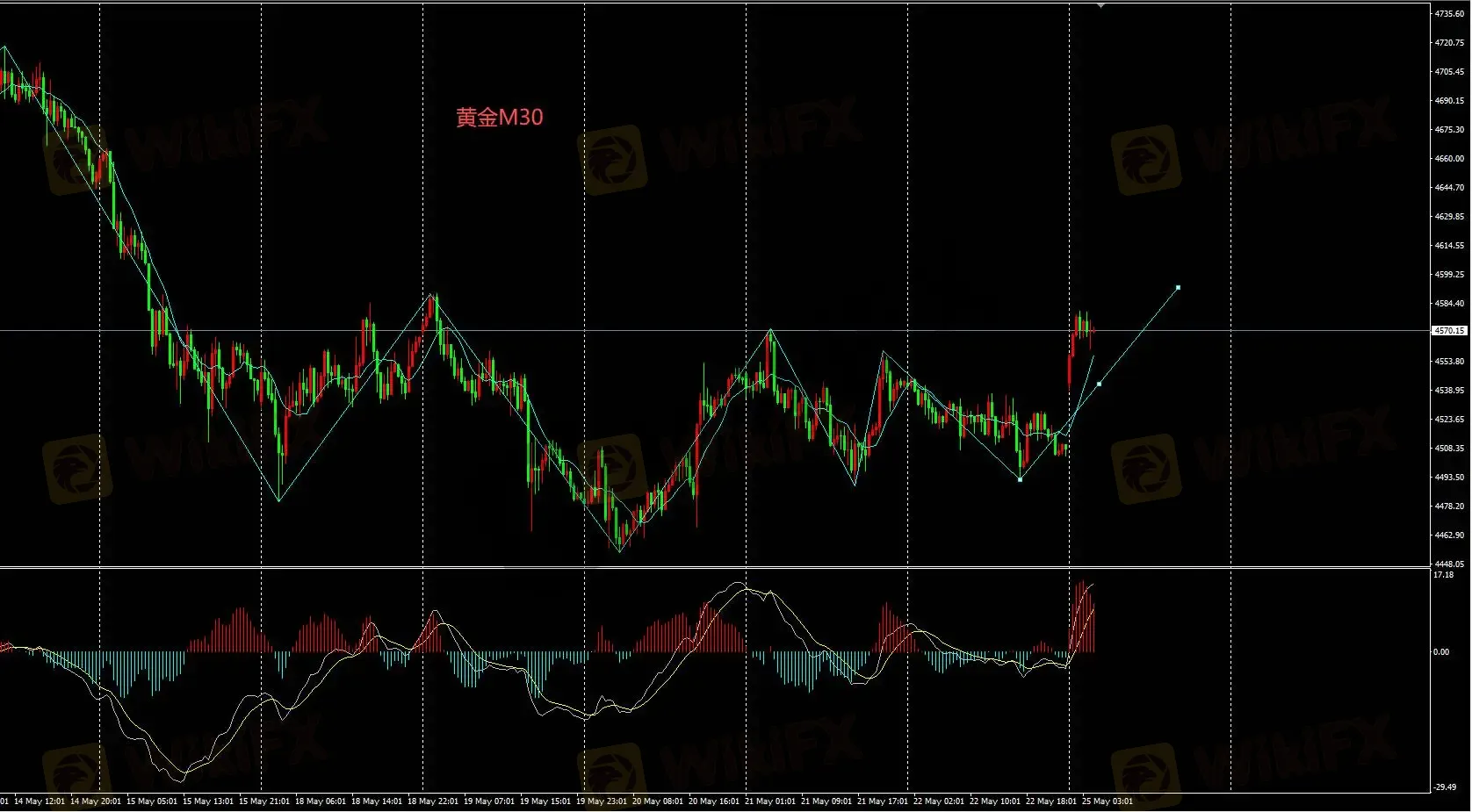This screenshot has width=1472, height=812.
Task: Click the MACD scale value 17.18
Action: (x=1443, y=575)
